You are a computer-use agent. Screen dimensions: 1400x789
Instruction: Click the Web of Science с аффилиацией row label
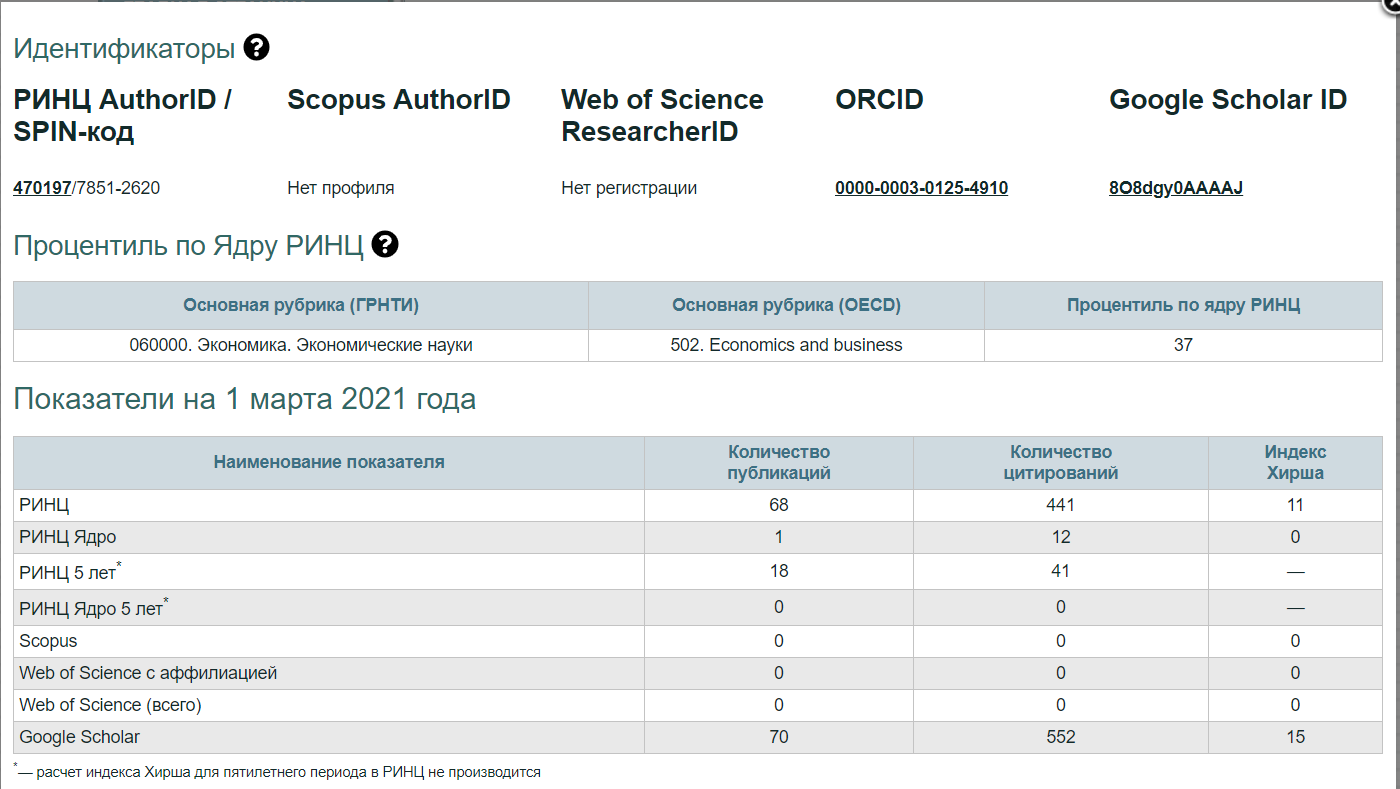[x=148, y=674]
